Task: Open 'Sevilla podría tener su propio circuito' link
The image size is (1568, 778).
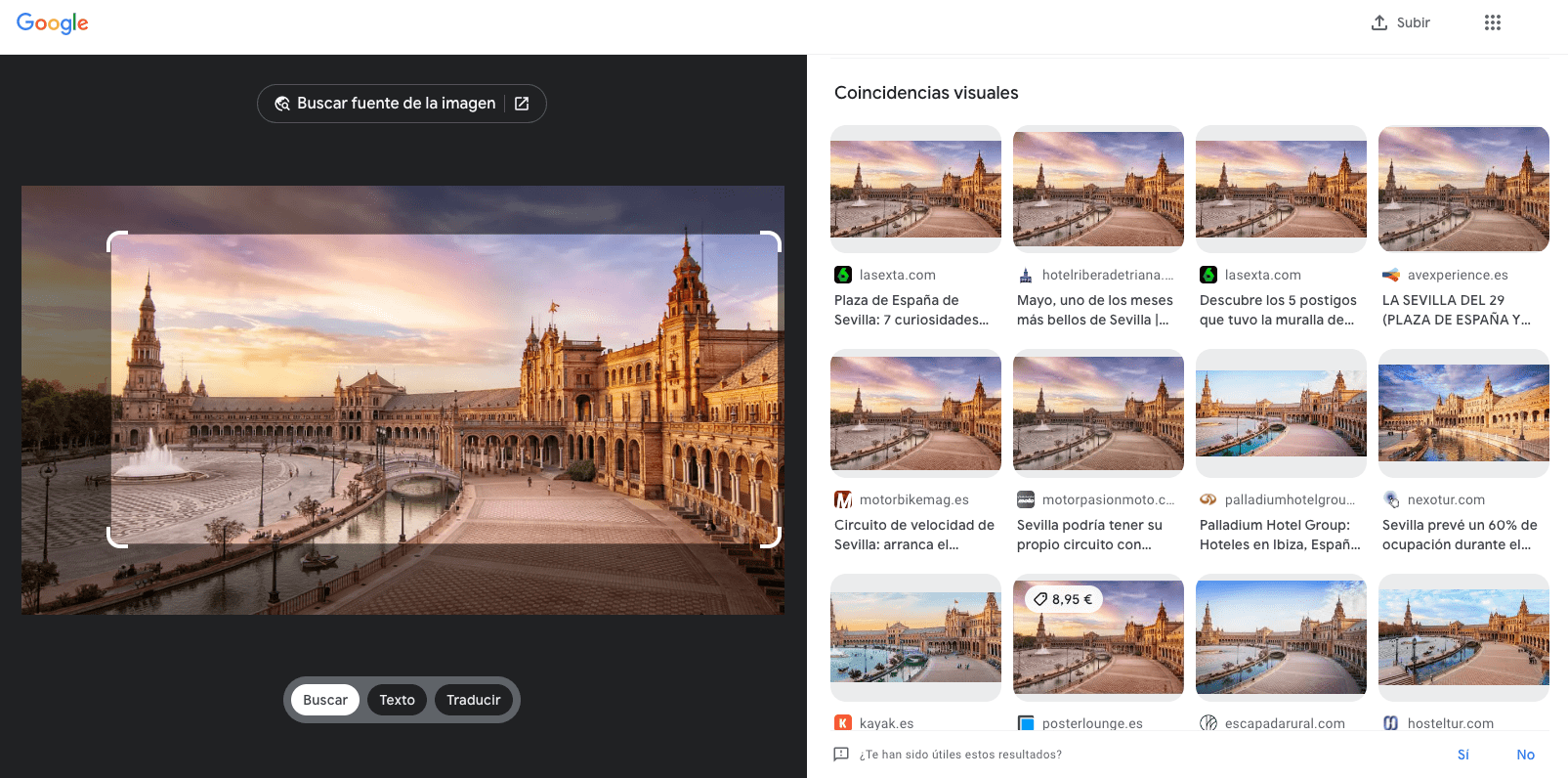Action: point(1090,535)
